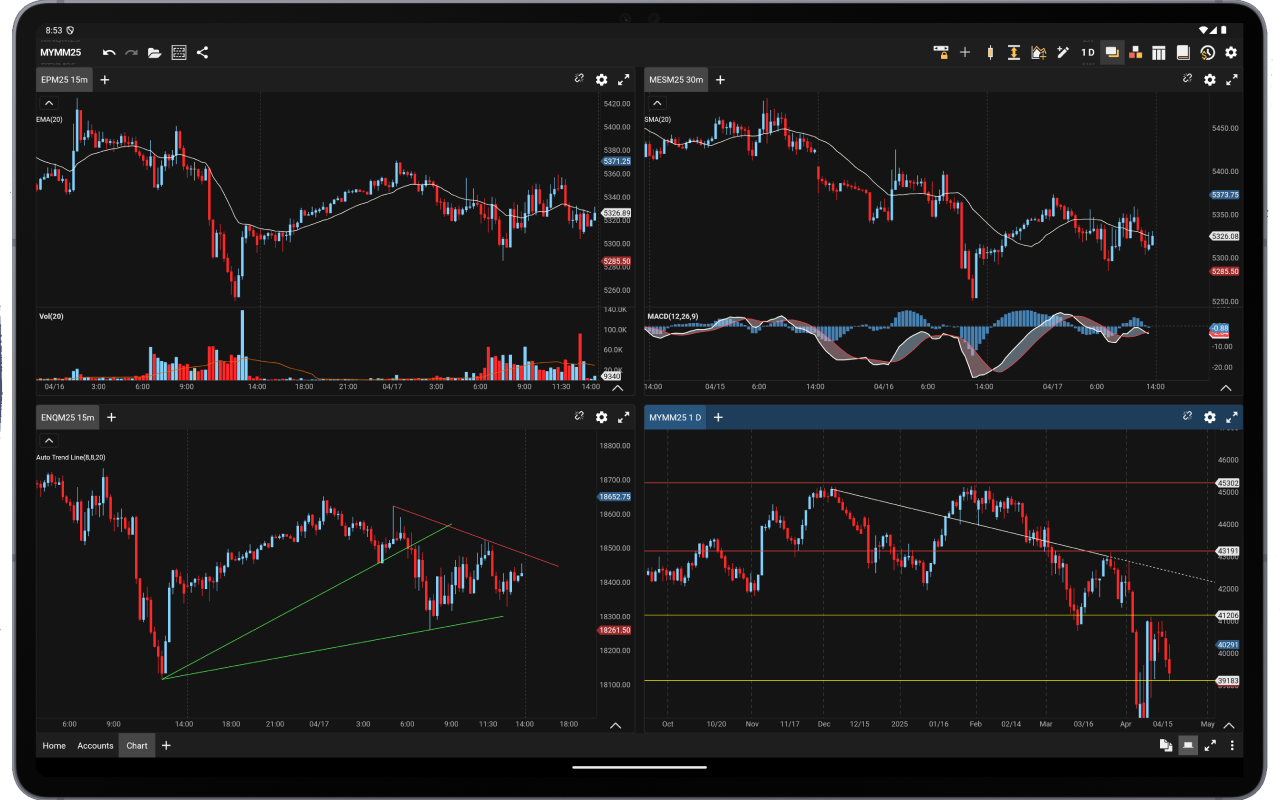Add a study to the MYMM25 1D chart
The image size is (1280, 800).
[x=719, y=417]
